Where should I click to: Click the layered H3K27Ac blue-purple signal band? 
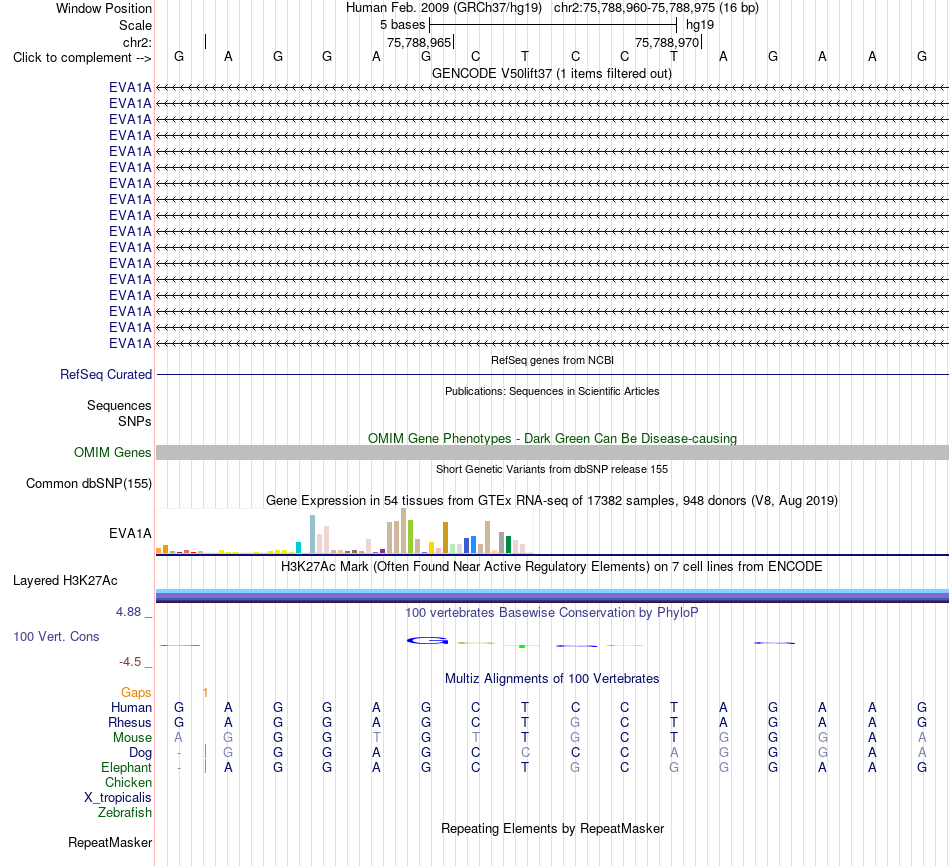click(x=552, y=596)
